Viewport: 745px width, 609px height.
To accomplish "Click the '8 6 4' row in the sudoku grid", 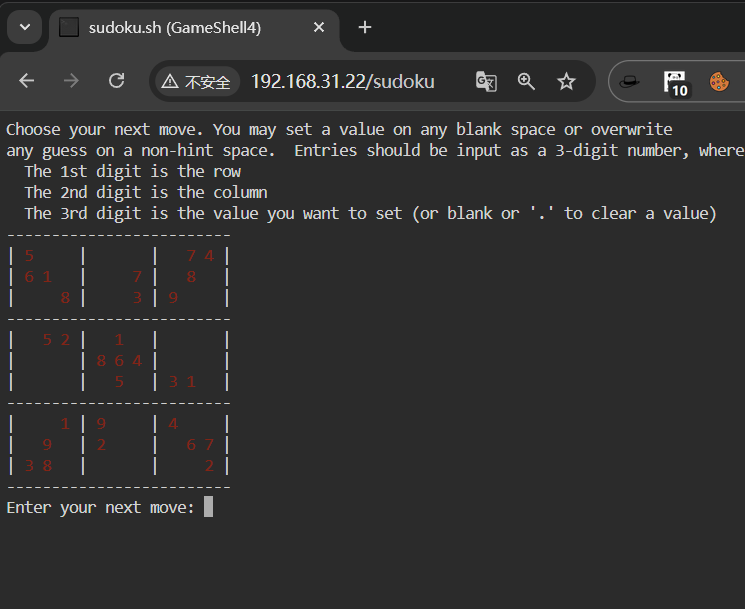I will 119,360.
